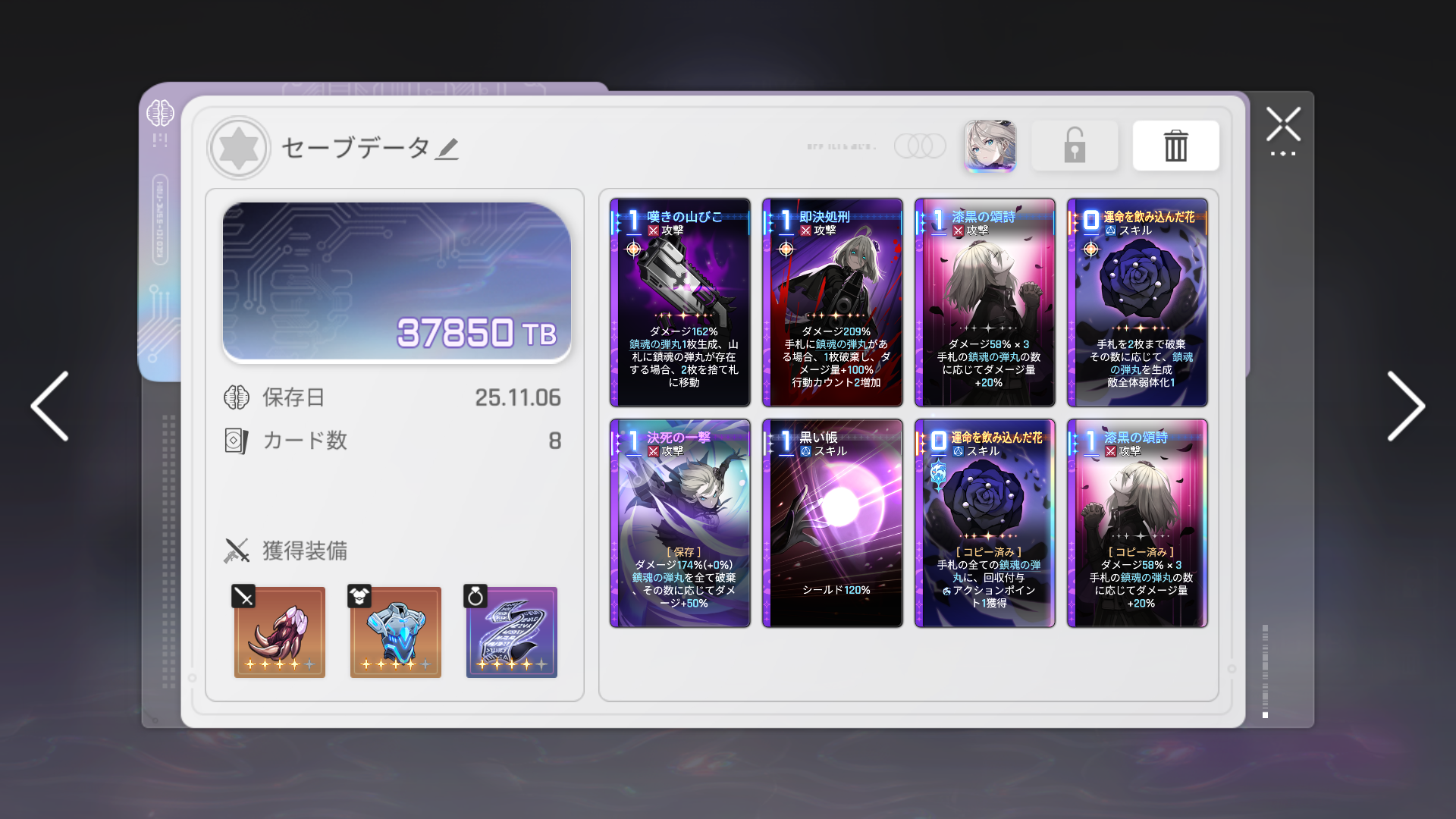Select the blue armor equipment icon
1456x819 pixels.
395,632
